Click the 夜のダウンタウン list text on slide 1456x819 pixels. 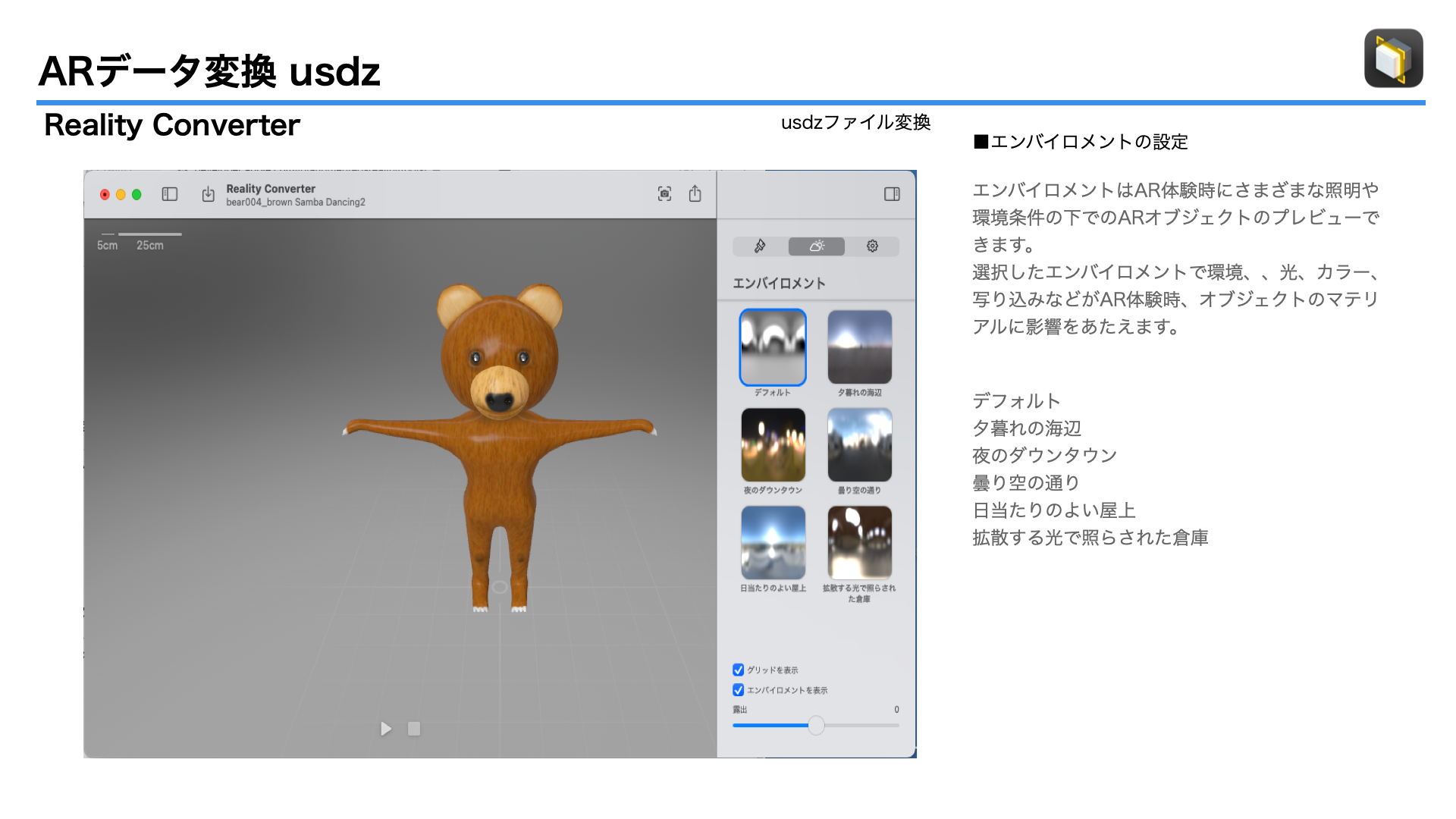pos(1045,456)
